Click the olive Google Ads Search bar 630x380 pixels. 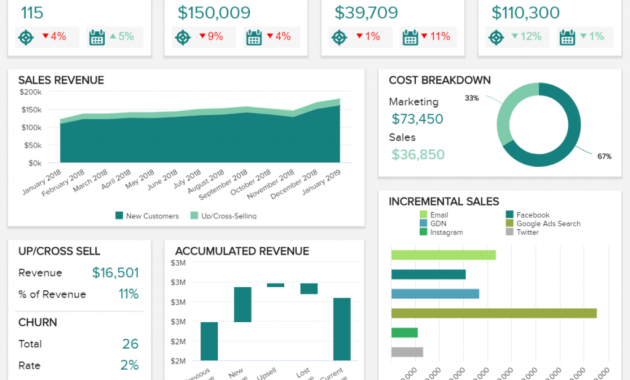pyautogui.click(x=494, y=313)
